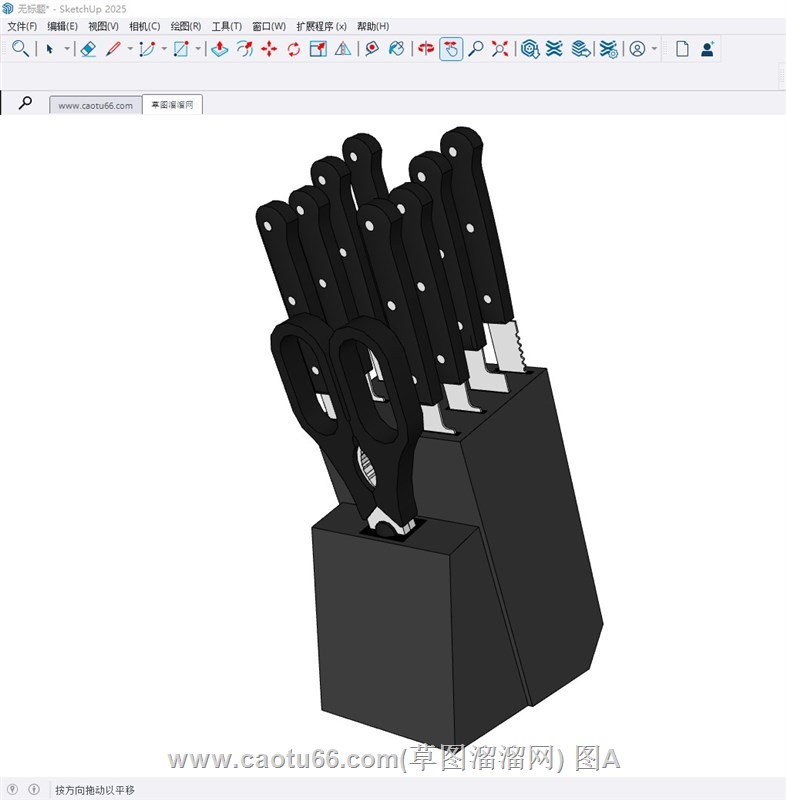Open the account profile dropdown arrow

[x=654, y=48]
